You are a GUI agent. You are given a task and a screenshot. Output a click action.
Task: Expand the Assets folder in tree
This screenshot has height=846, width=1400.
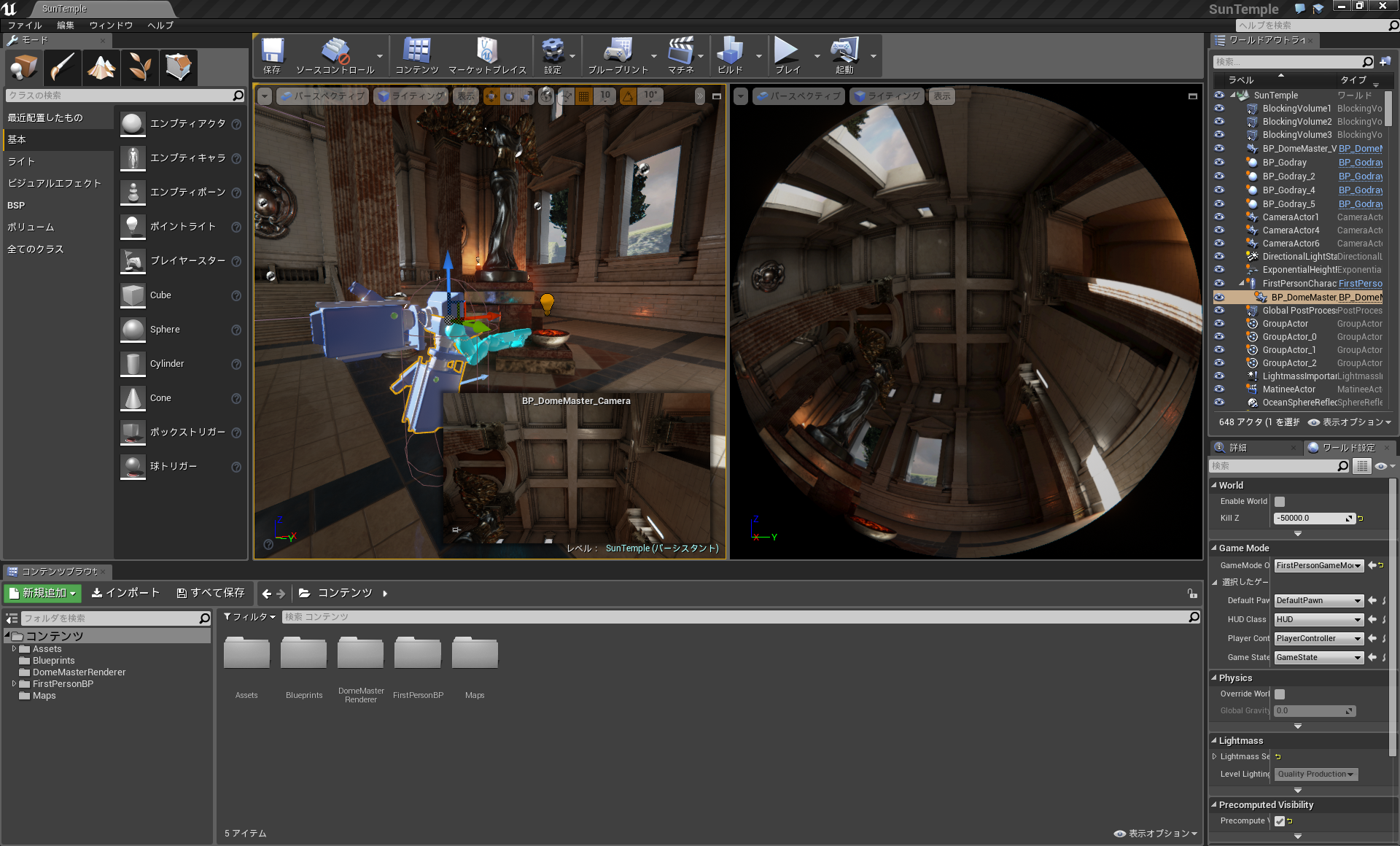pyautogui.click(x=14, y=649)
